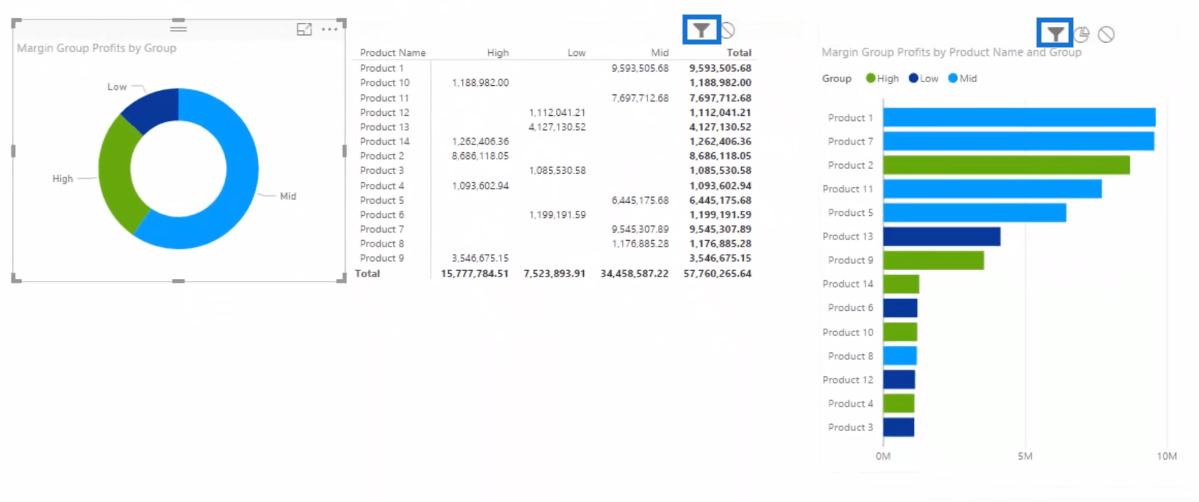The width and height of the screenshot is (1199, 502).
Task: Click the Total row label in the table
Action: 366,273
